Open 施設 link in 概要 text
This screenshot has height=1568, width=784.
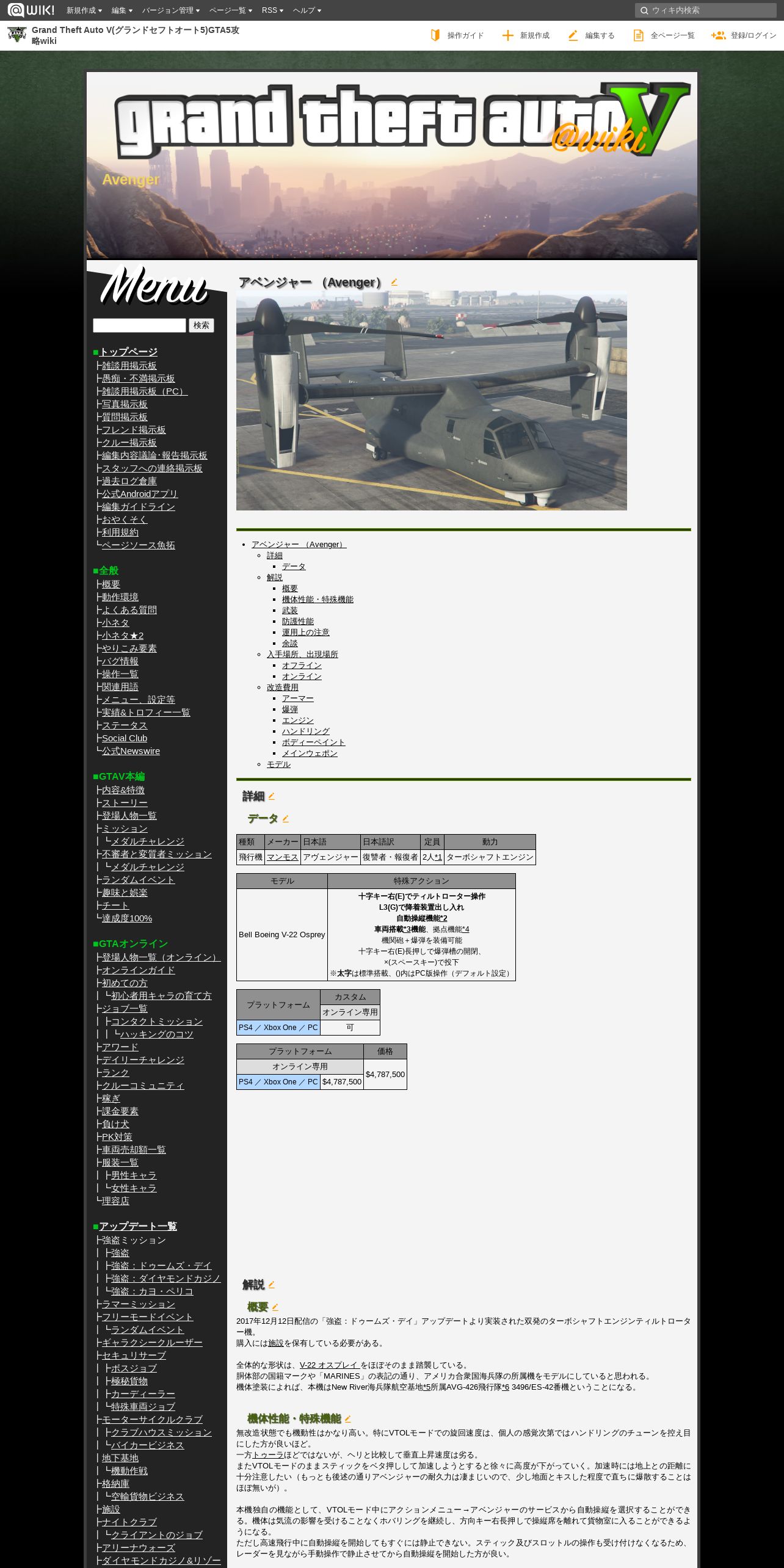click(x=276, y=1343)
